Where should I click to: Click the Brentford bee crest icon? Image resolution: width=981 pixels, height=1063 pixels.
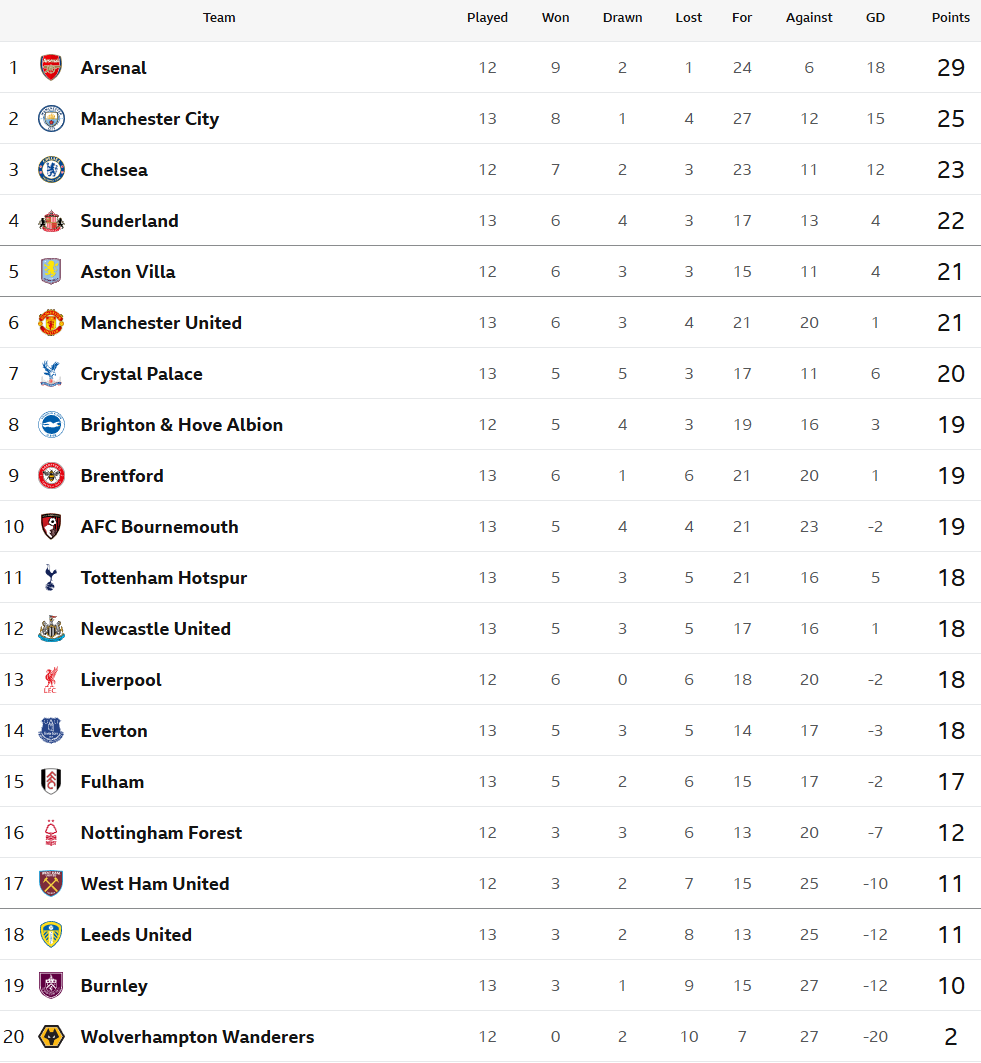coord(51,476)
